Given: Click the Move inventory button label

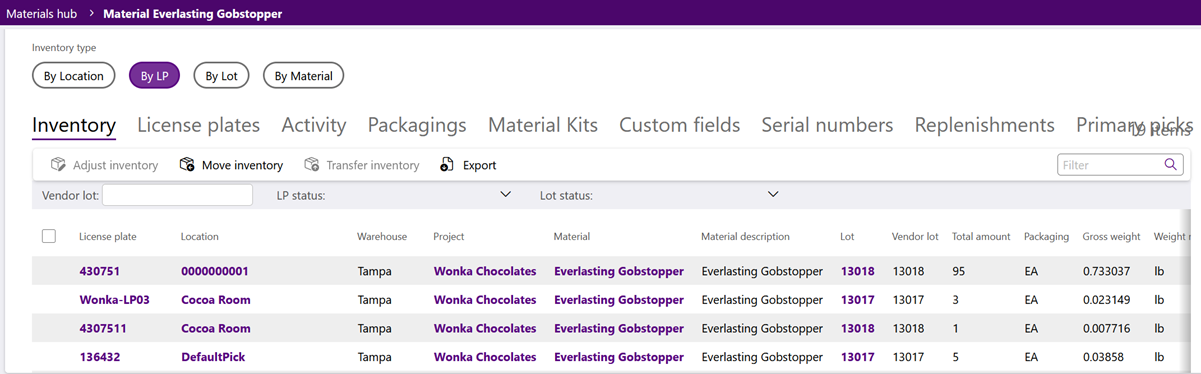Looking at the screenshot, I should (242, 165).
